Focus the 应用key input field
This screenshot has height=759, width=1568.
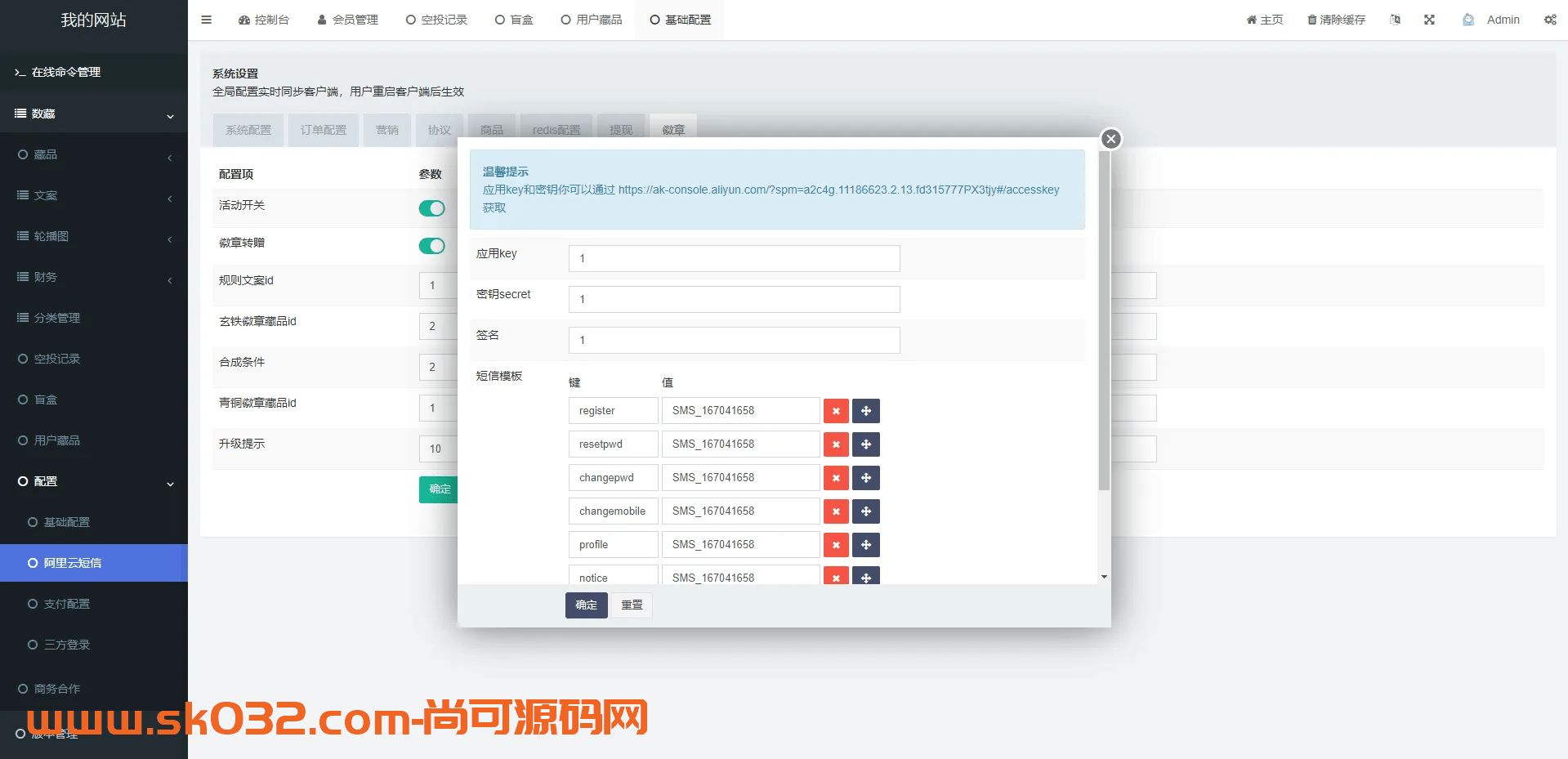pos(735,258)
